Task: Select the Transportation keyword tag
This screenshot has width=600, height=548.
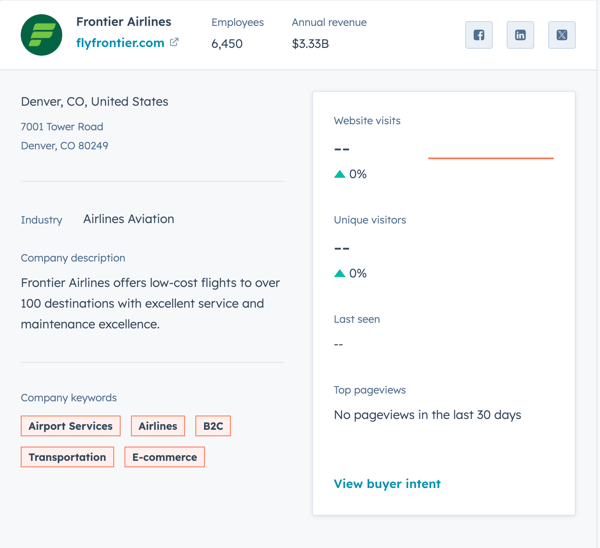Action: point(67,457)
